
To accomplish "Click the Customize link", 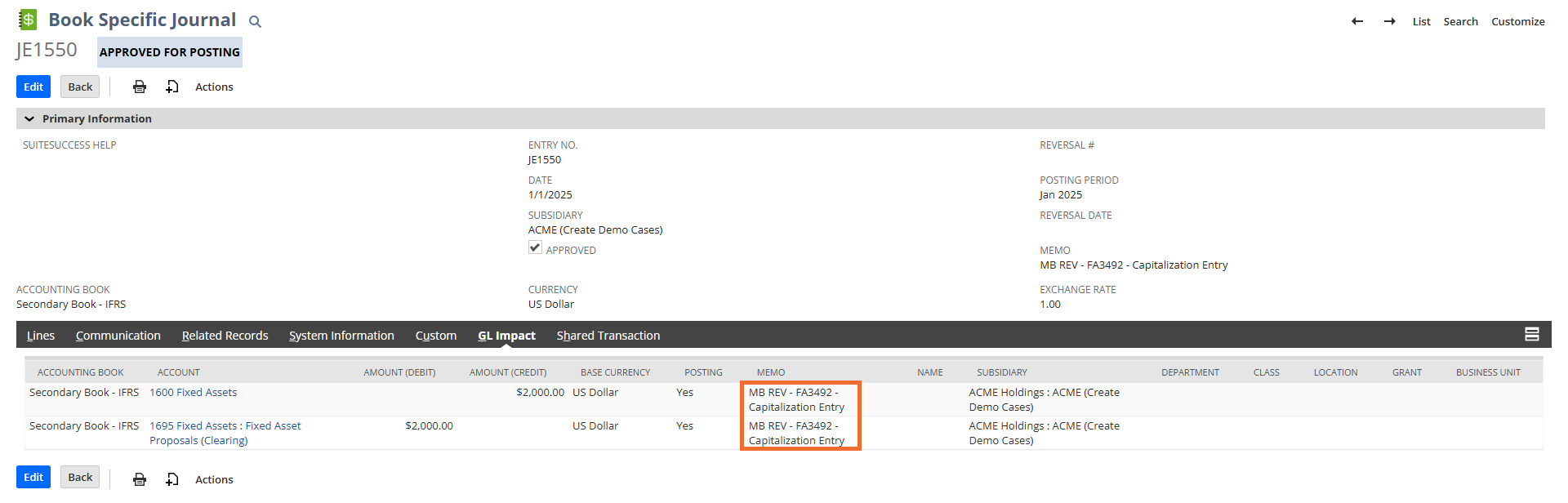I will [x=1517, y=21].
